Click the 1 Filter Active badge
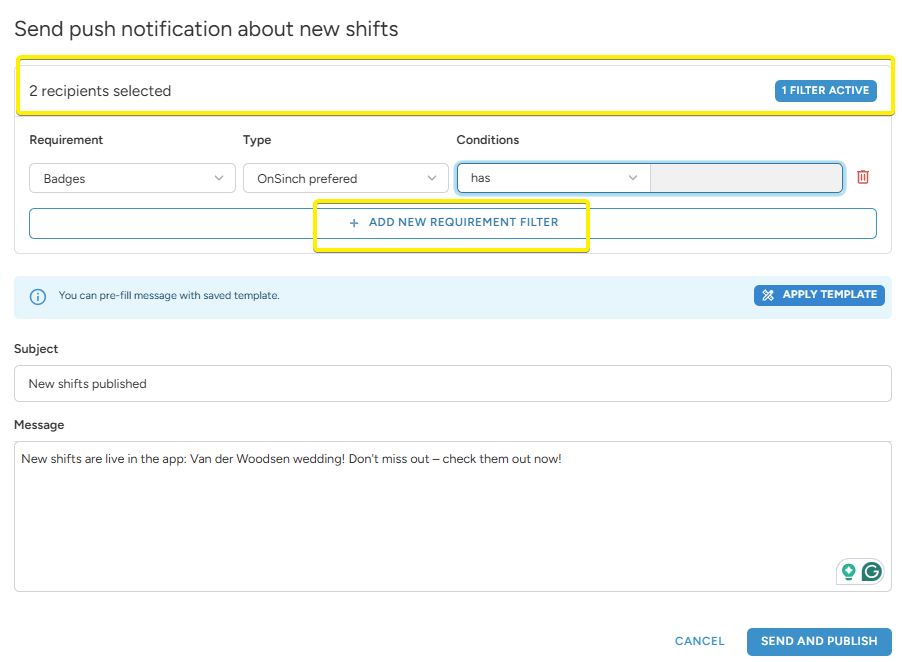 (825, 91)
